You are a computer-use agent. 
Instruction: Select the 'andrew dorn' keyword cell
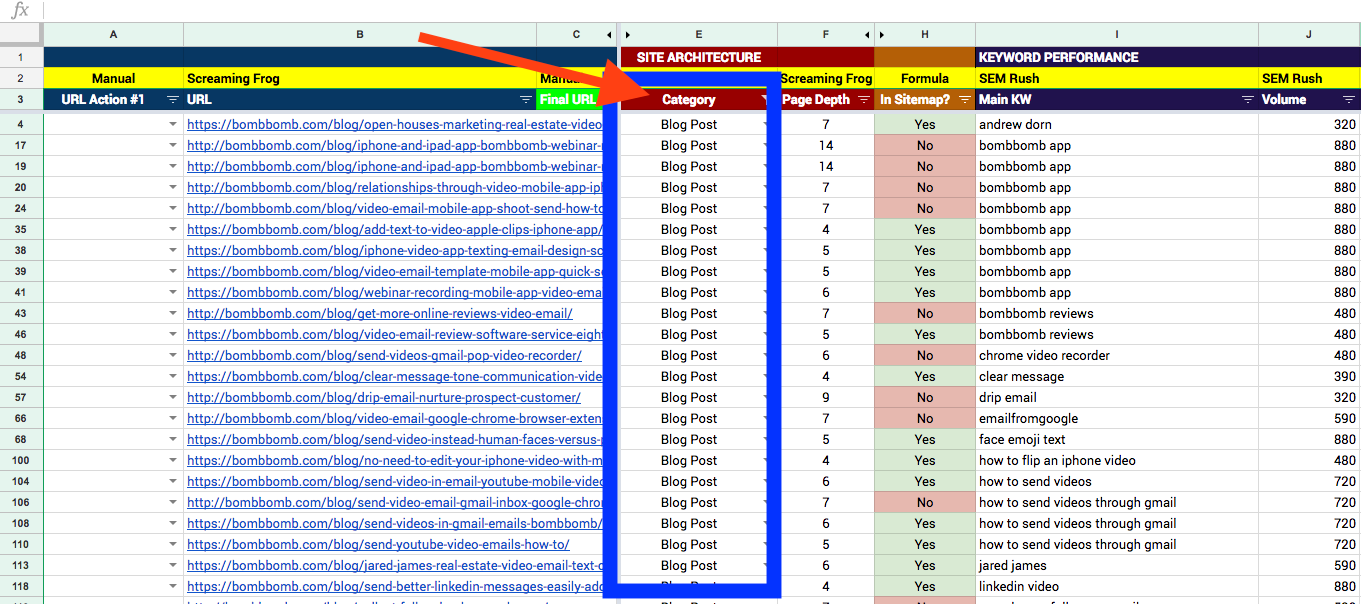[x=1117, y=125]
